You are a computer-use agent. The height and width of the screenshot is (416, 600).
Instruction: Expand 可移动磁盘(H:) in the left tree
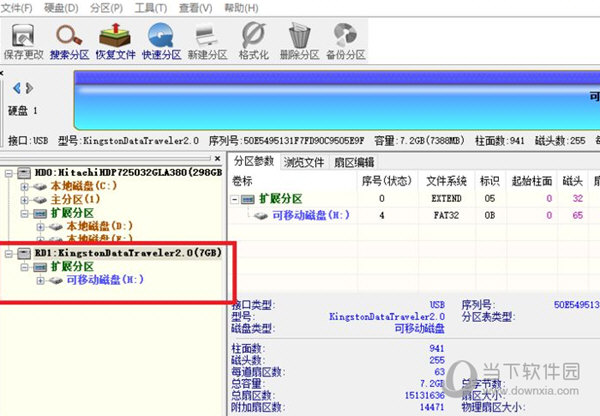click(x=41, y=280)
